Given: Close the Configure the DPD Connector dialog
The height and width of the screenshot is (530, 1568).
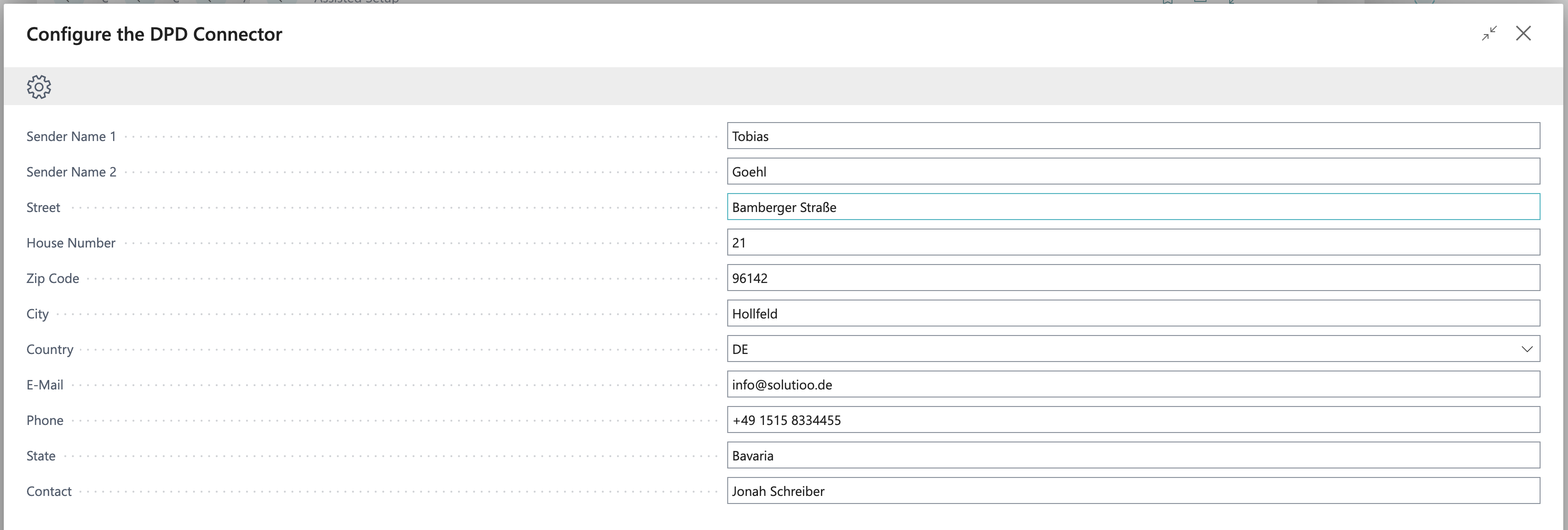Looking at the screenshot, I should pos(1523,34).
